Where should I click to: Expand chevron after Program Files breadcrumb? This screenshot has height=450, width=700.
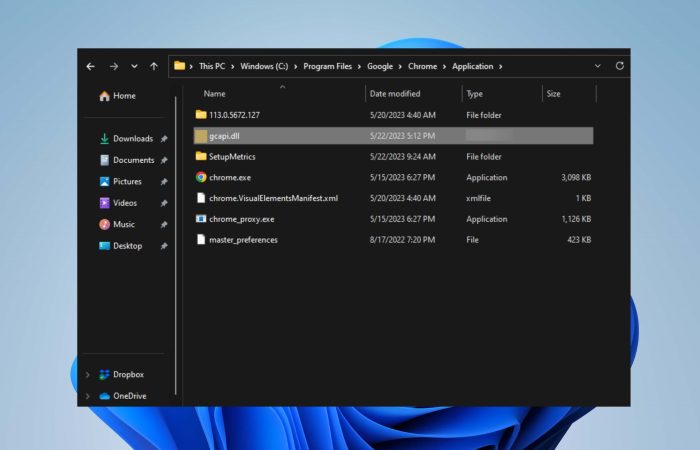click(359, 67)
